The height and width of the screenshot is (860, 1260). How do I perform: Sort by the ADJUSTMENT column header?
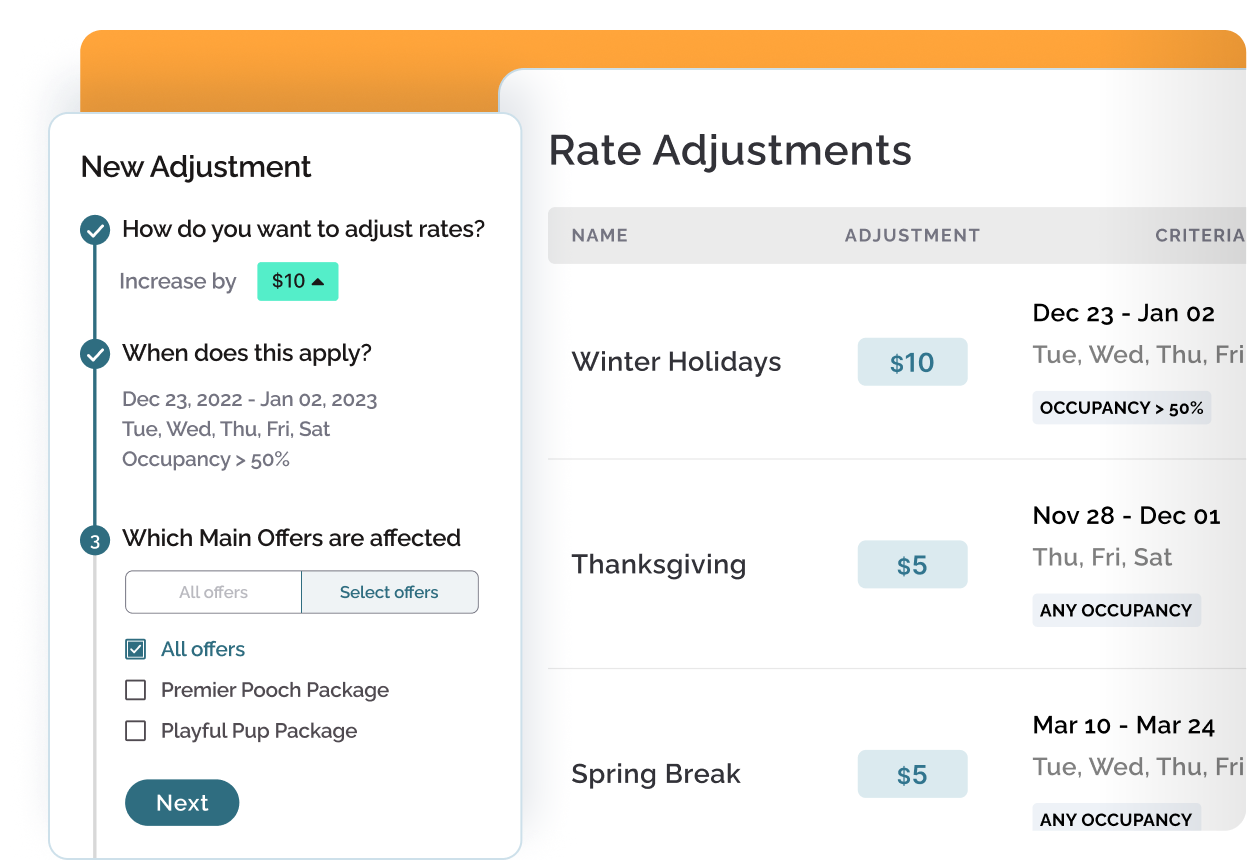click(x=912, y=236)
